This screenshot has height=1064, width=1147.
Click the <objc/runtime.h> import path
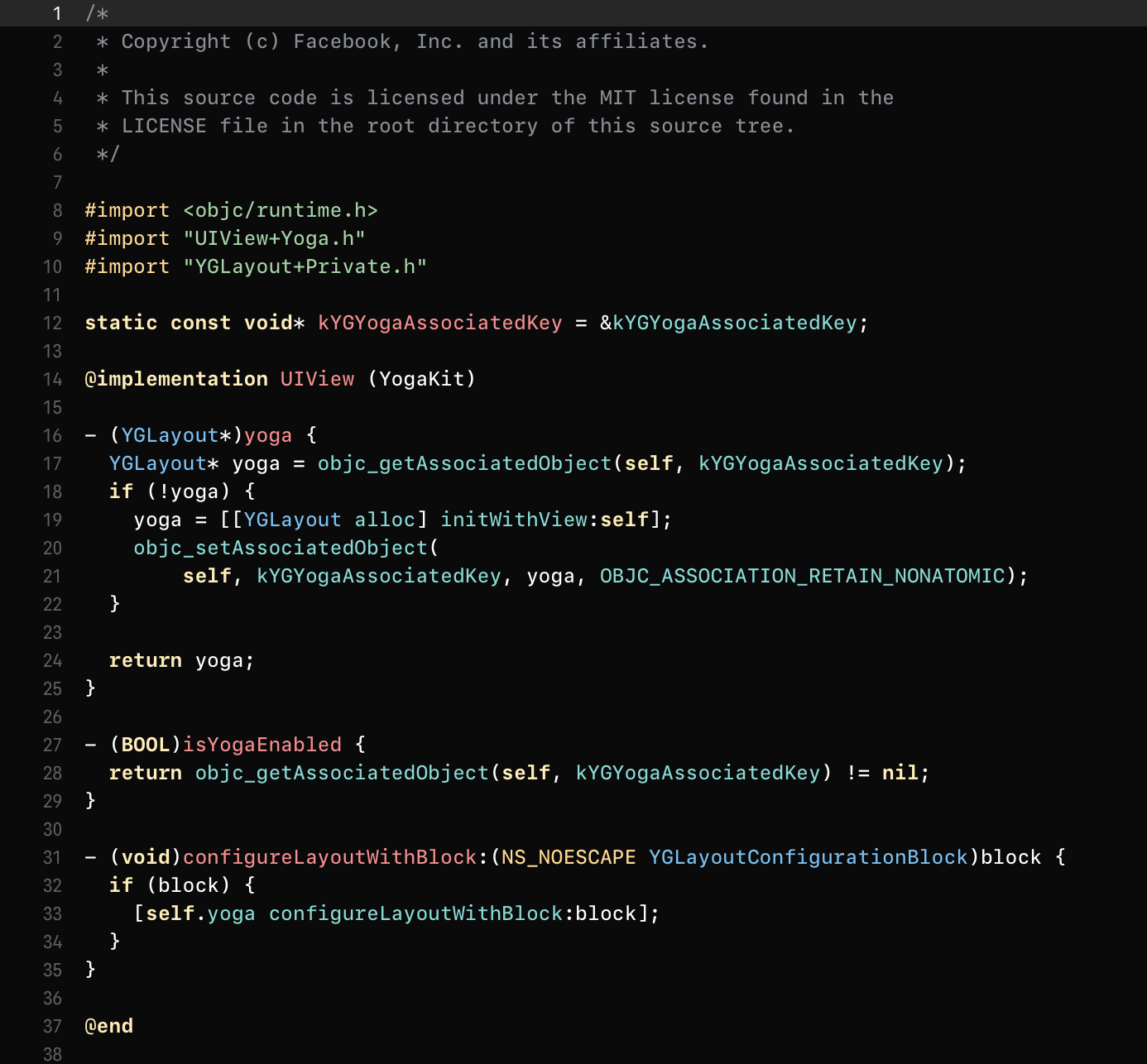point(280,210)
